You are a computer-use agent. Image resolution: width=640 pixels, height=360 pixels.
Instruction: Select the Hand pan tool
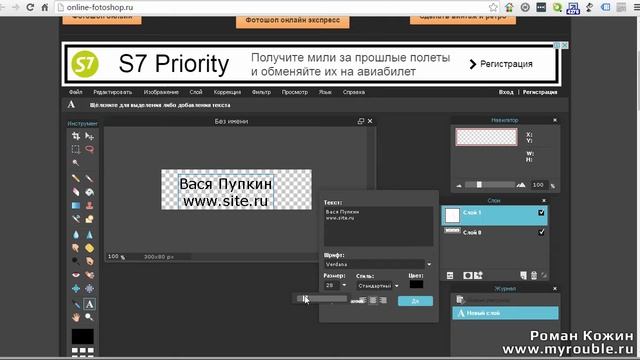tap(76, 317)
